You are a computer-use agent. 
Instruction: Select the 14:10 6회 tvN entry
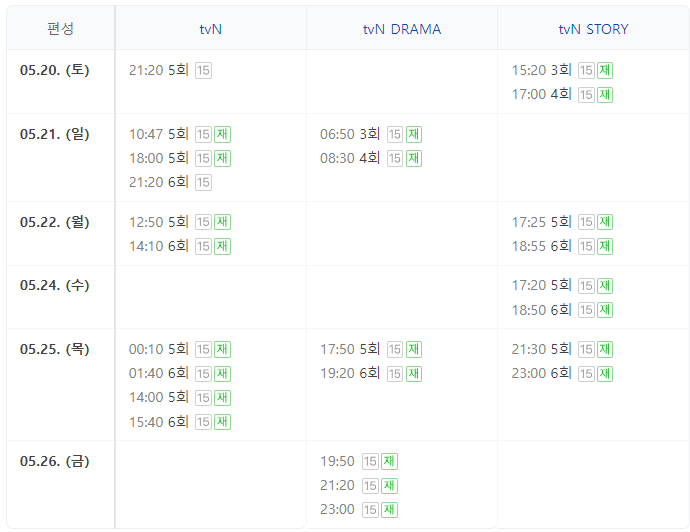click(159, 246)
